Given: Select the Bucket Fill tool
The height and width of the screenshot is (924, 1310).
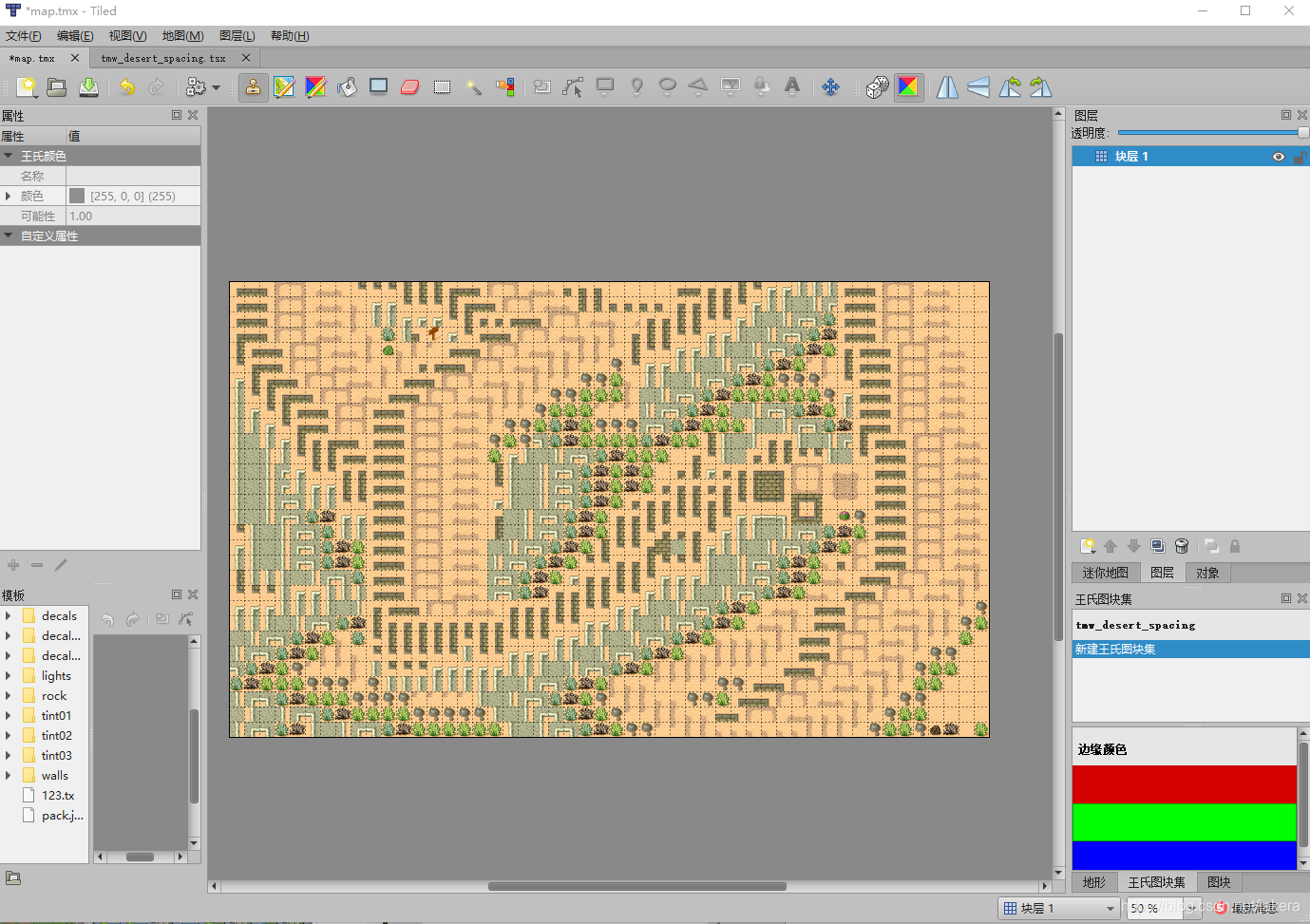Looking at the screenshot, I should [x=347, y=87].
